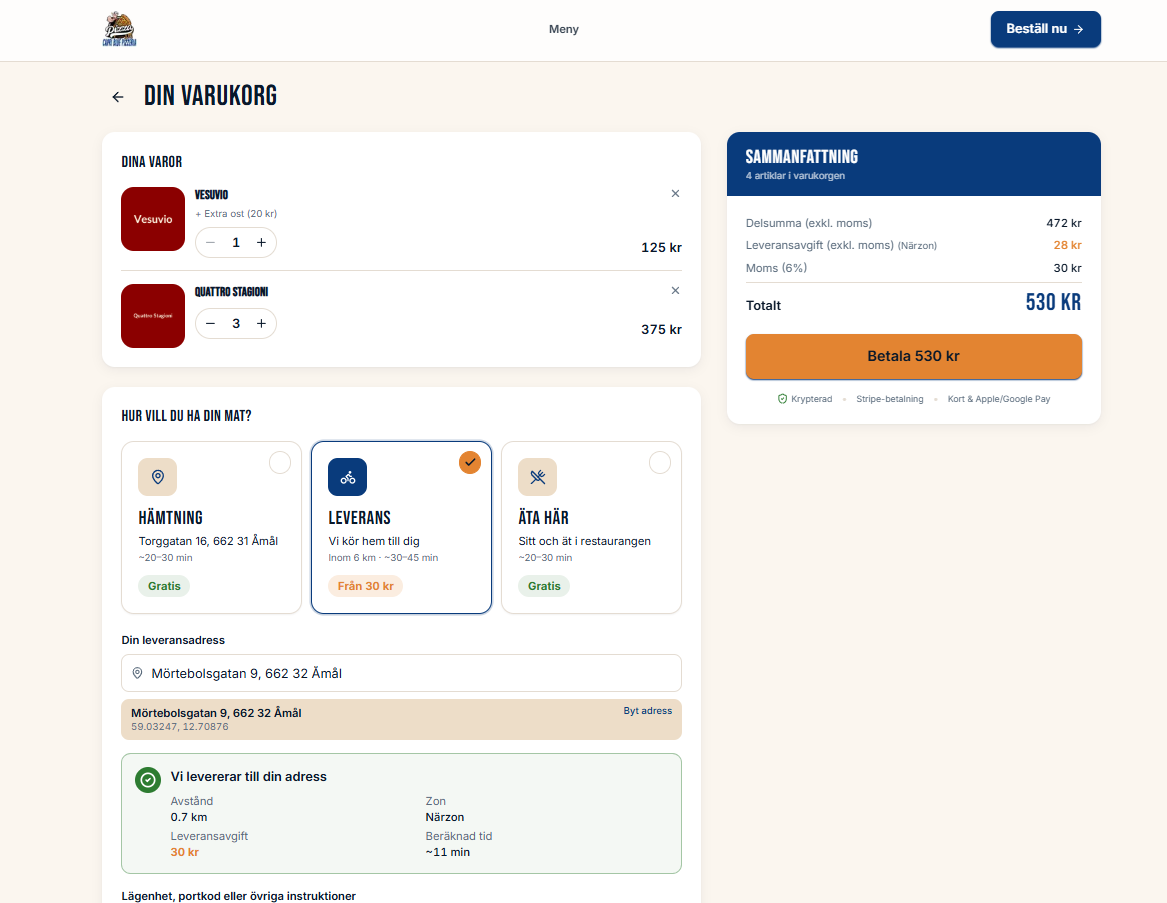This screenshot has height=903, width=1167.
Task: Click the Moms 30 kr value
Action: 1067,268
